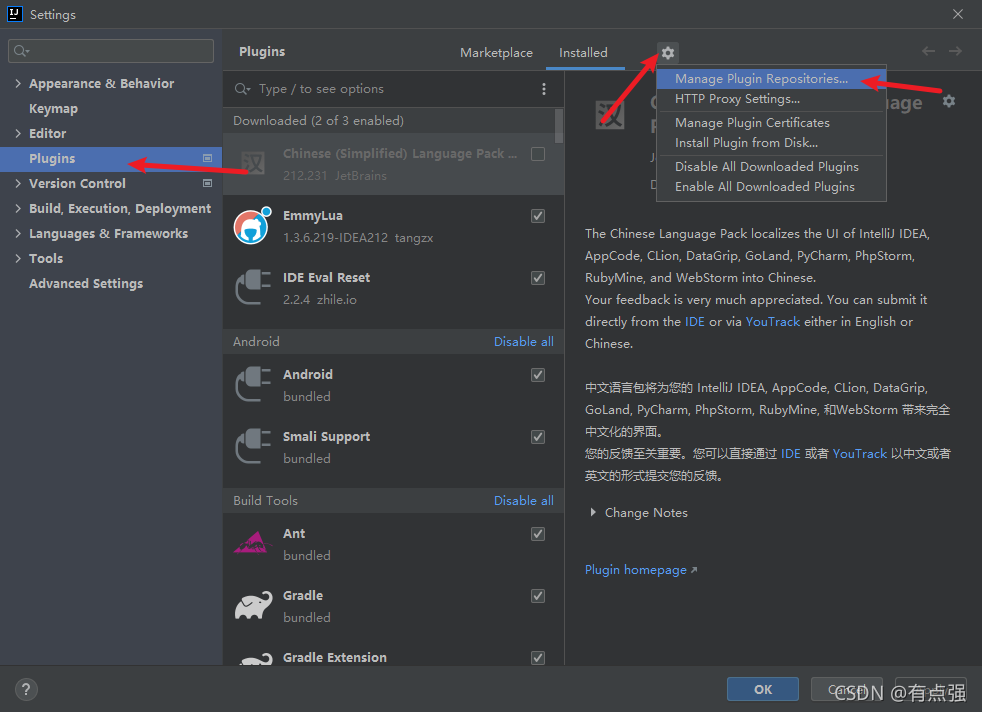The width and height of the screenshot is (982, 712).
Task: Select Advanced Settings in tree
Action: point(86,284)
